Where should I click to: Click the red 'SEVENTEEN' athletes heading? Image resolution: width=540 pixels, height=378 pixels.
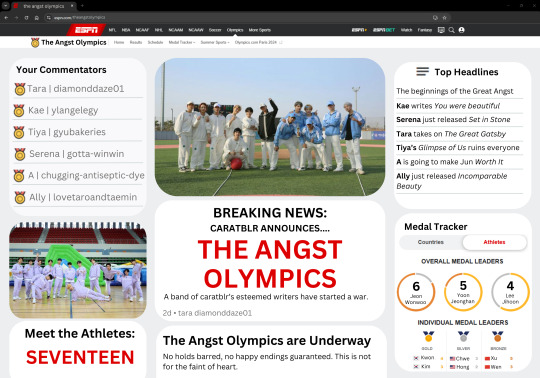click(x=80, y=357)
